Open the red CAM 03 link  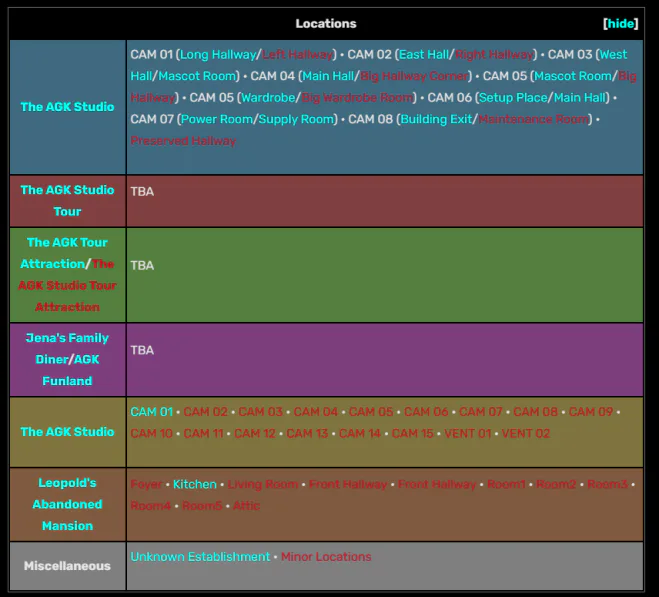tap(261, 412)
